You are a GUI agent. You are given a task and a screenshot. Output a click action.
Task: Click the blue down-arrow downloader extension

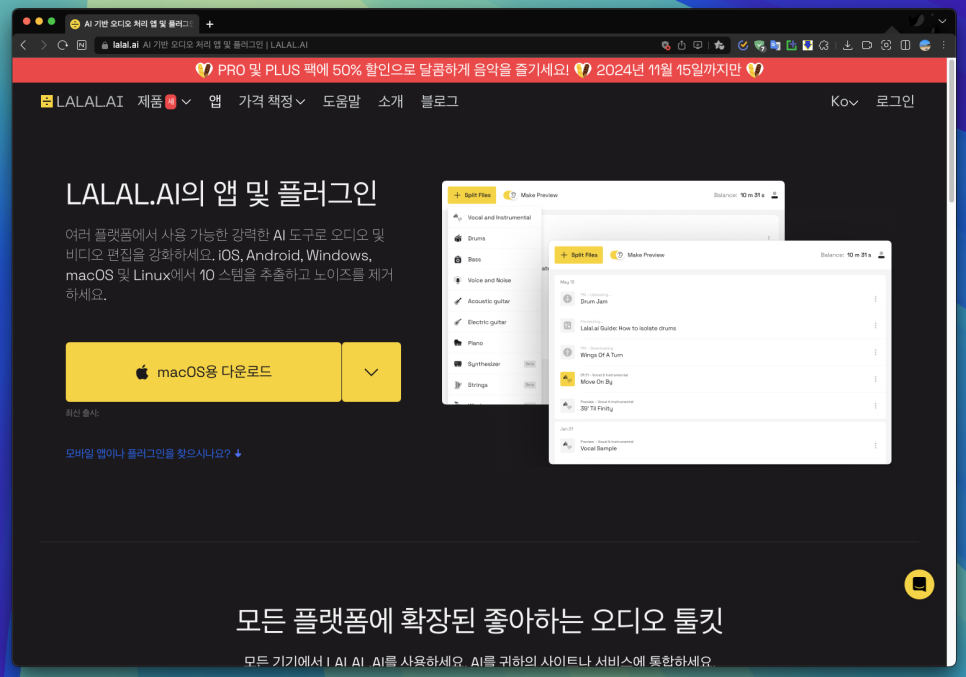[x=807, y=45]
